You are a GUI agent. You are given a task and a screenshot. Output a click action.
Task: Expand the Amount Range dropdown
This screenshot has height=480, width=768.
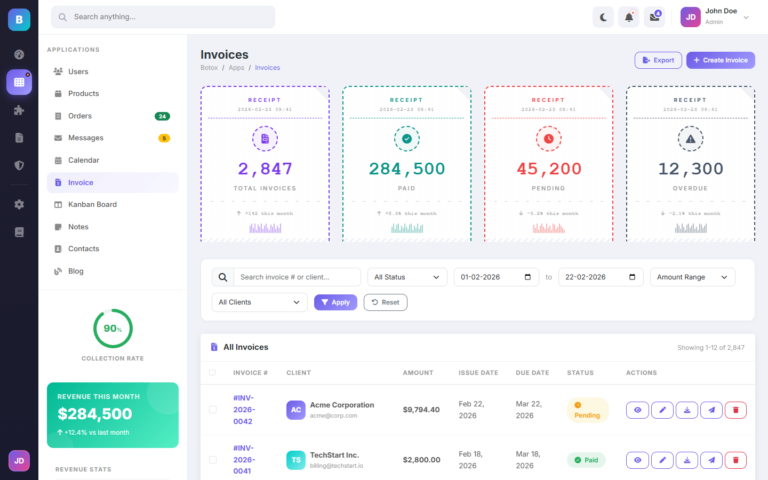coord(692,277)
